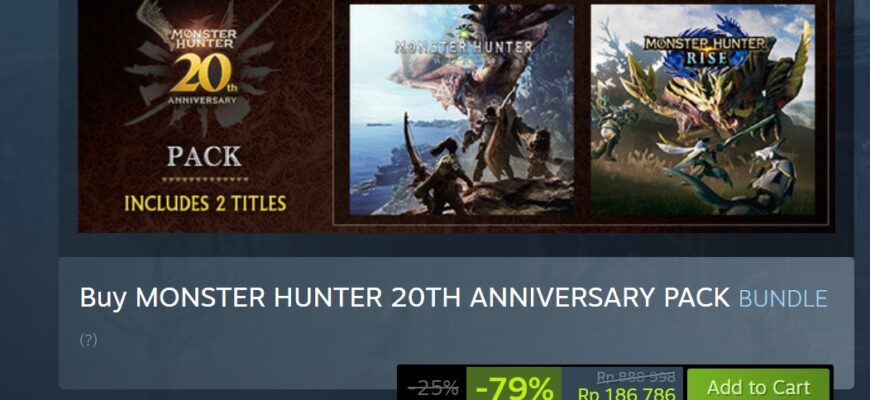Click the green -79% discount badge
The image size is (870, 400).
tap(514, 384)
